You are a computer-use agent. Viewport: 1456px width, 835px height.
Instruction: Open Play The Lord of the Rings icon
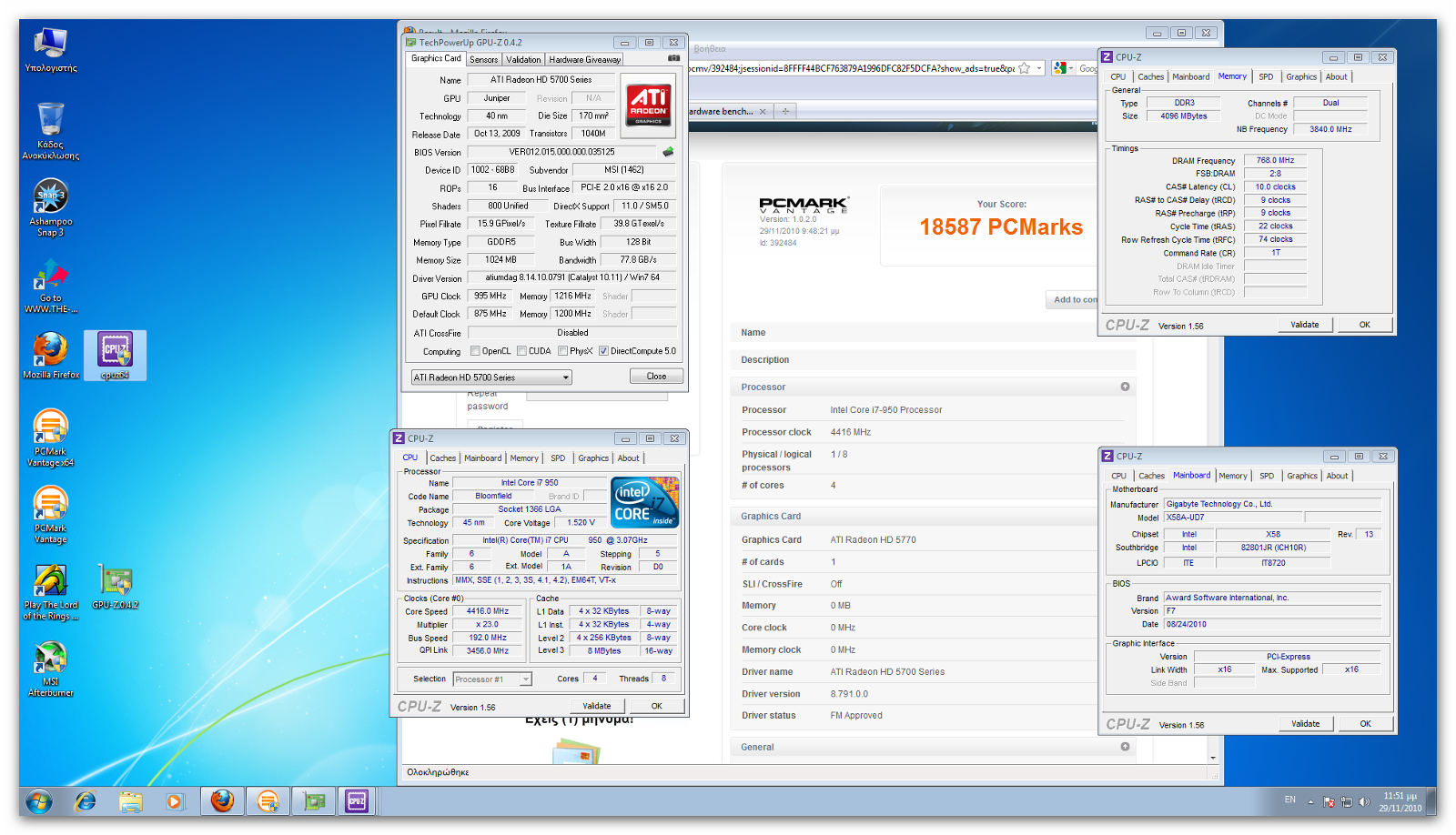(x=50, y=592)
